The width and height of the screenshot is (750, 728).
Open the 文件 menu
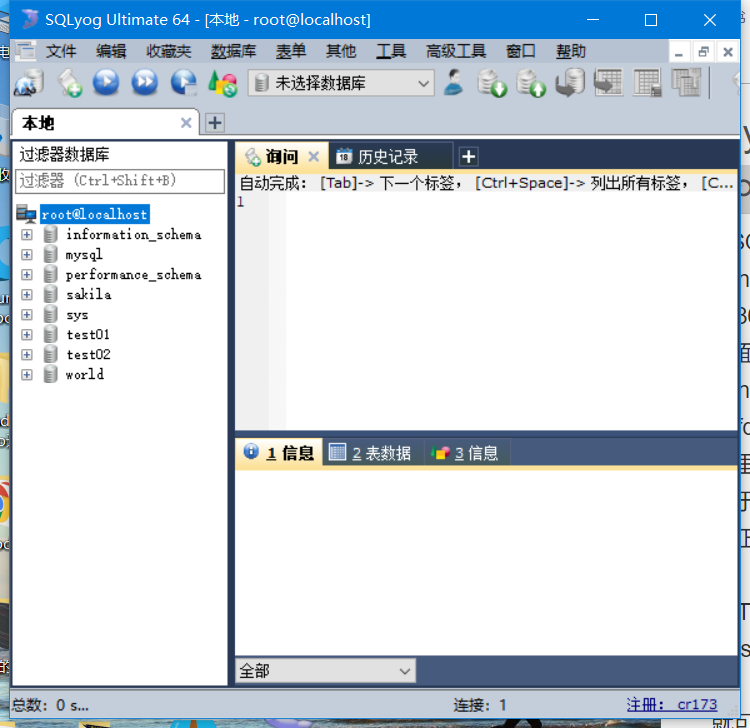61,51
